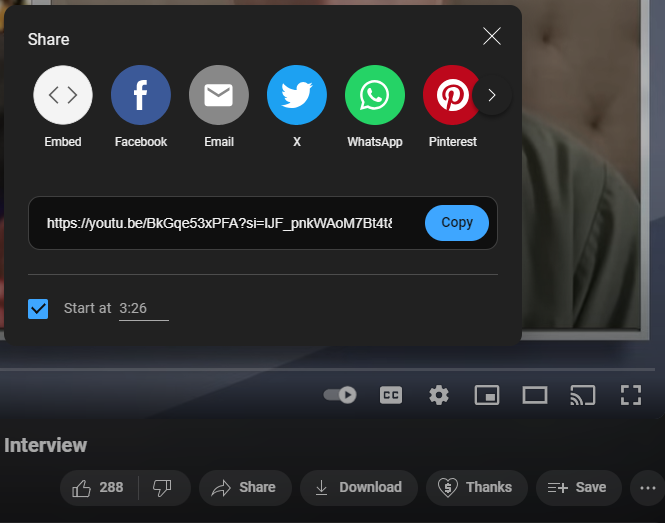
Task: Enter full screen mode
Action: coord(630,395)
